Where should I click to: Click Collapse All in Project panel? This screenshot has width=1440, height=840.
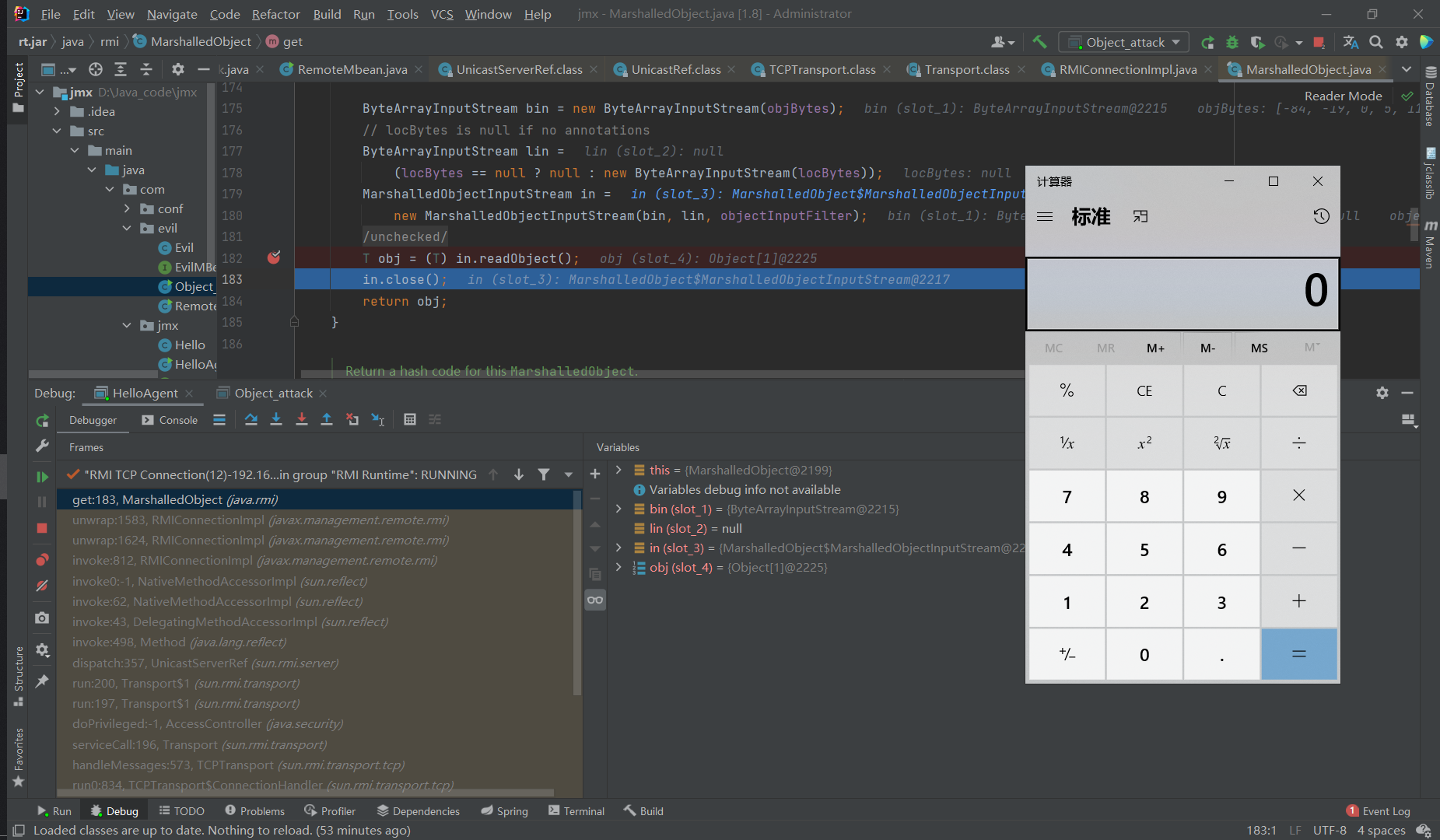click(145, 69)
